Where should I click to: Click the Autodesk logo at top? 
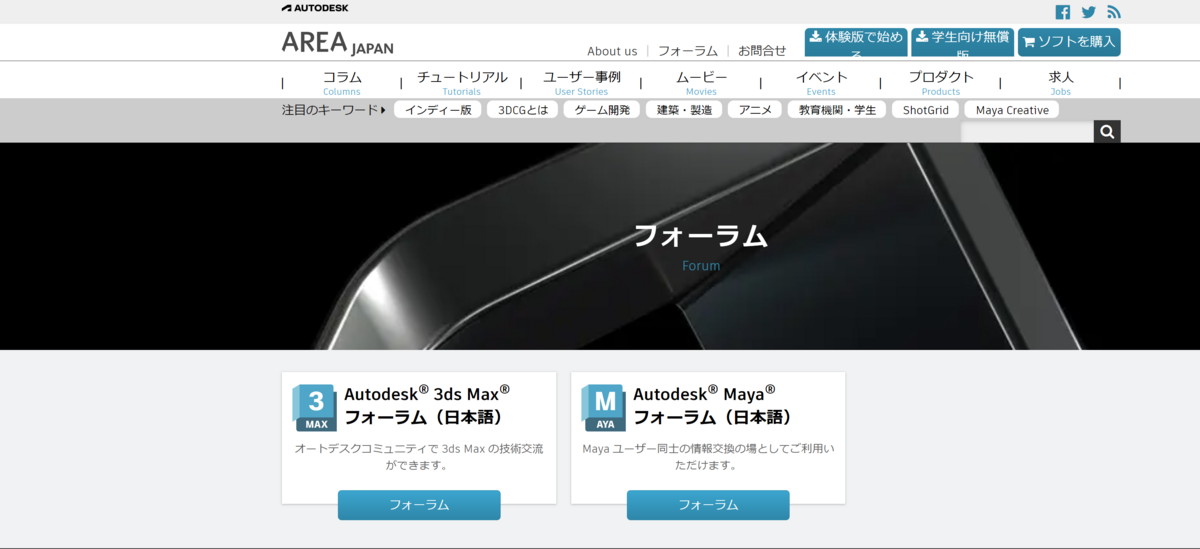(315, 8)
